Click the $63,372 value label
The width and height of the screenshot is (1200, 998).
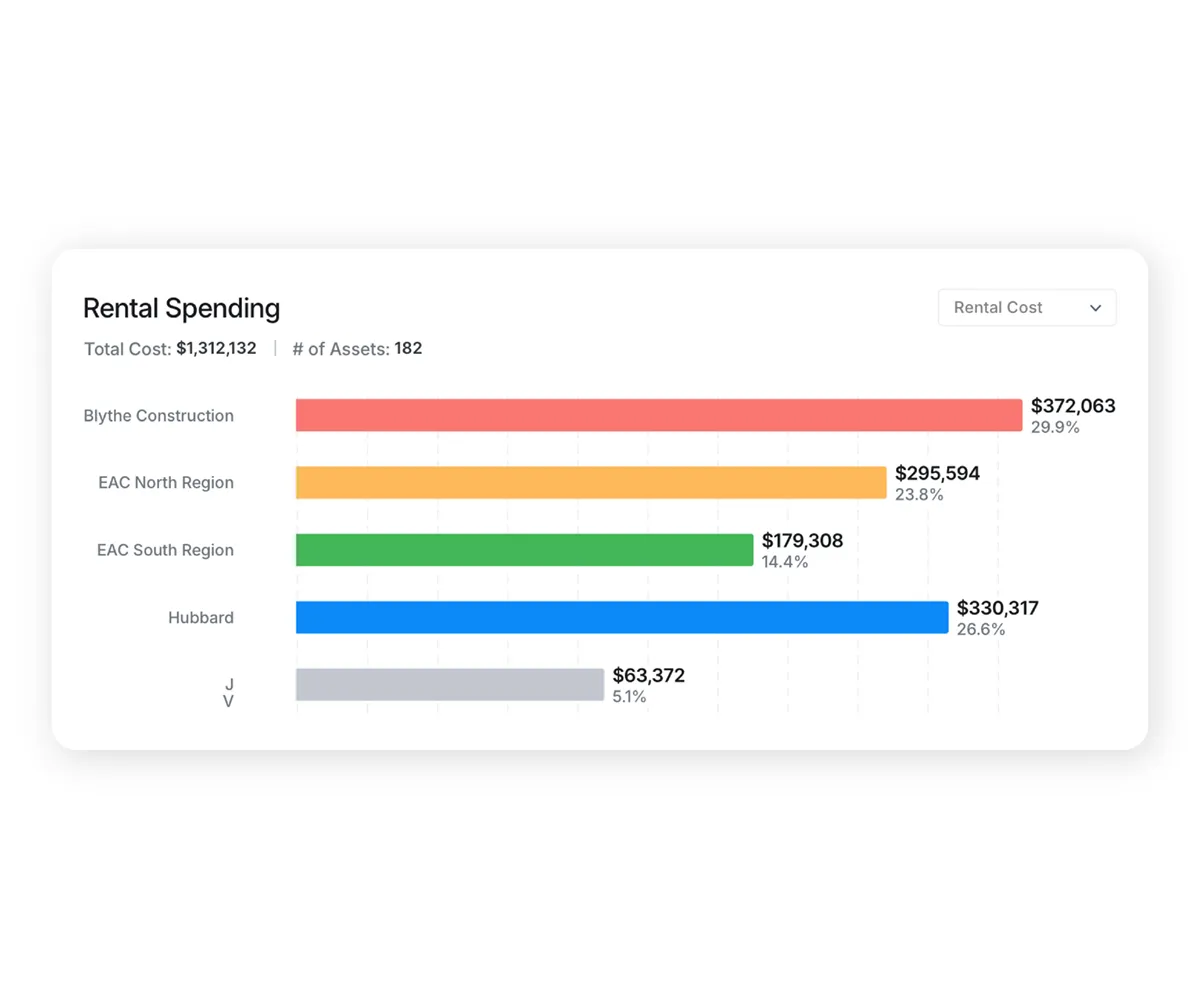(649, 674)
